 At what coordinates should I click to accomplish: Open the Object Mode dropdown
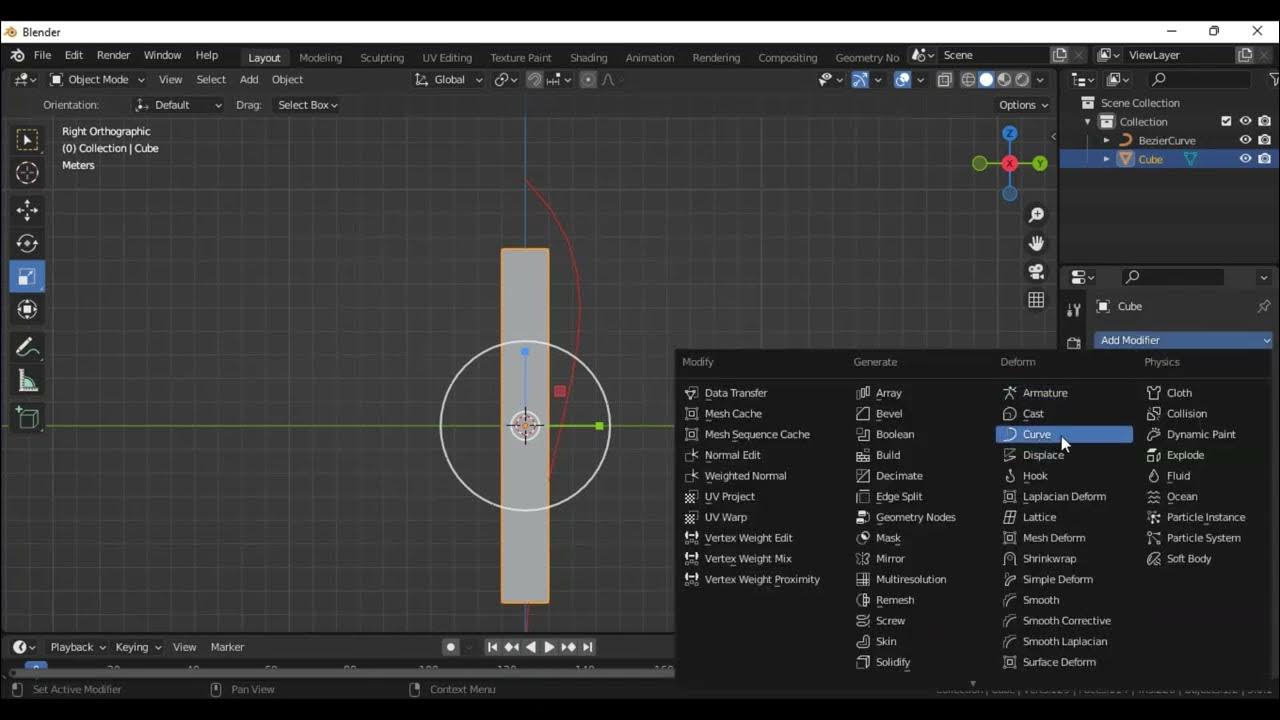tap(97, 80)
